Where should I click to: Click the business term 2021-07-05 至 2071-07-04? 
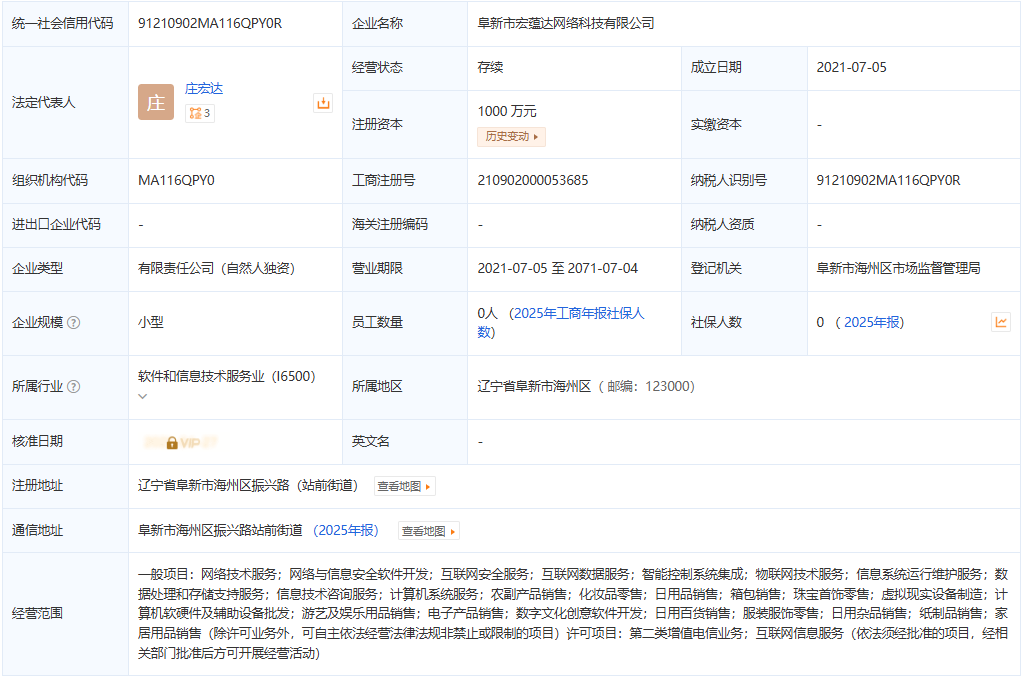coord(558,268)
